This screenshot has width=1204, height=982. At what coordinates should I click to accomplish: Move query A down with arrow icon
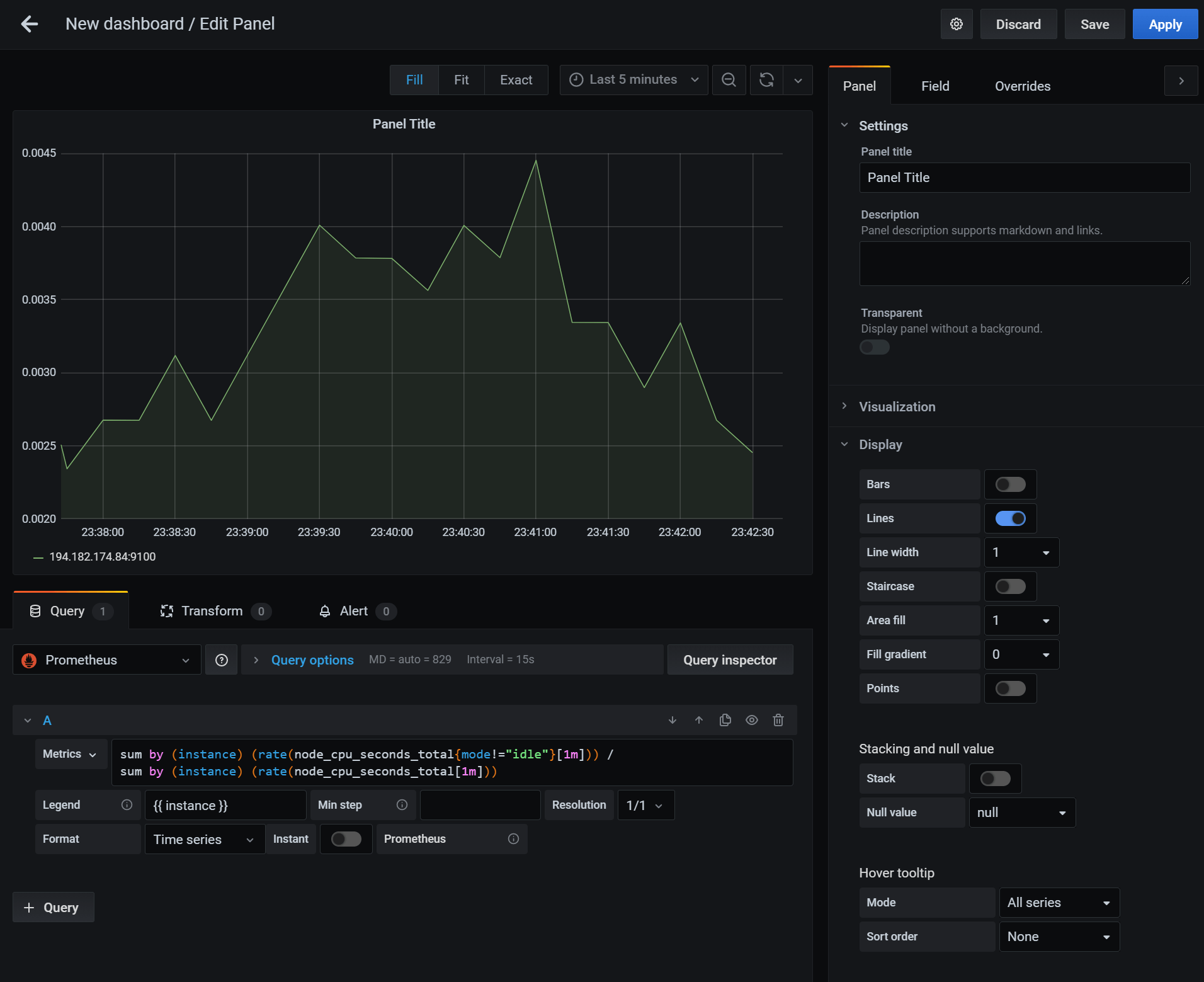point(673,720)
